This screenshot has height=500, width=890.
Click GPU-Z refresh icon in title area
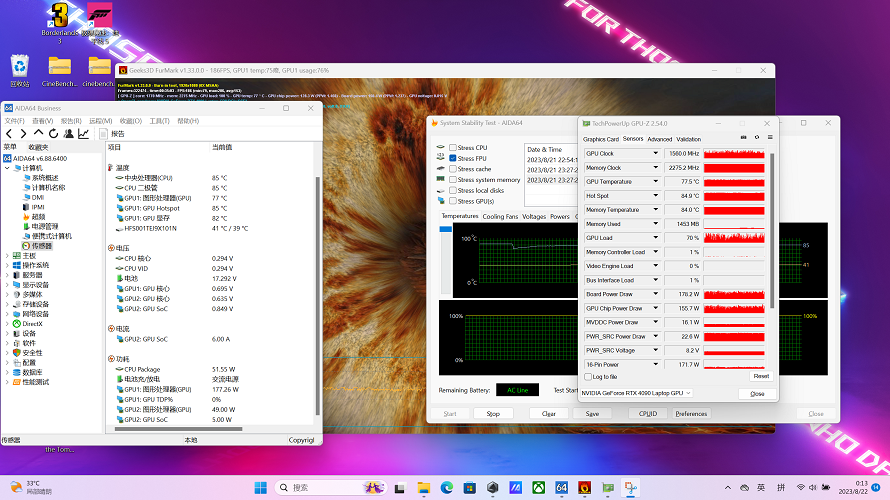coord(757,137)
